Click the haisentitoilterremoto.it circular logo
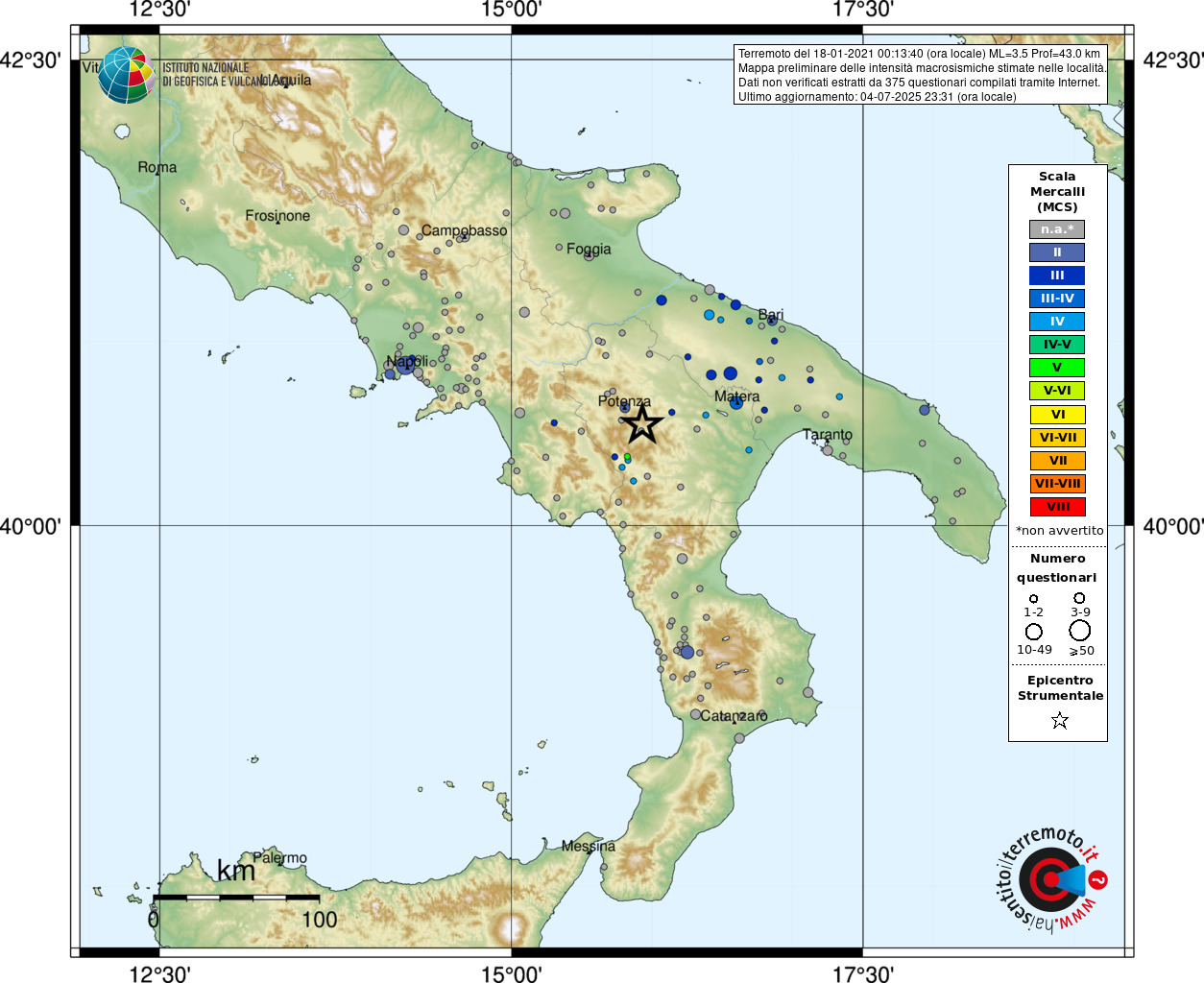Viewport: 1204px width, 983px height. pos(1051,879)
